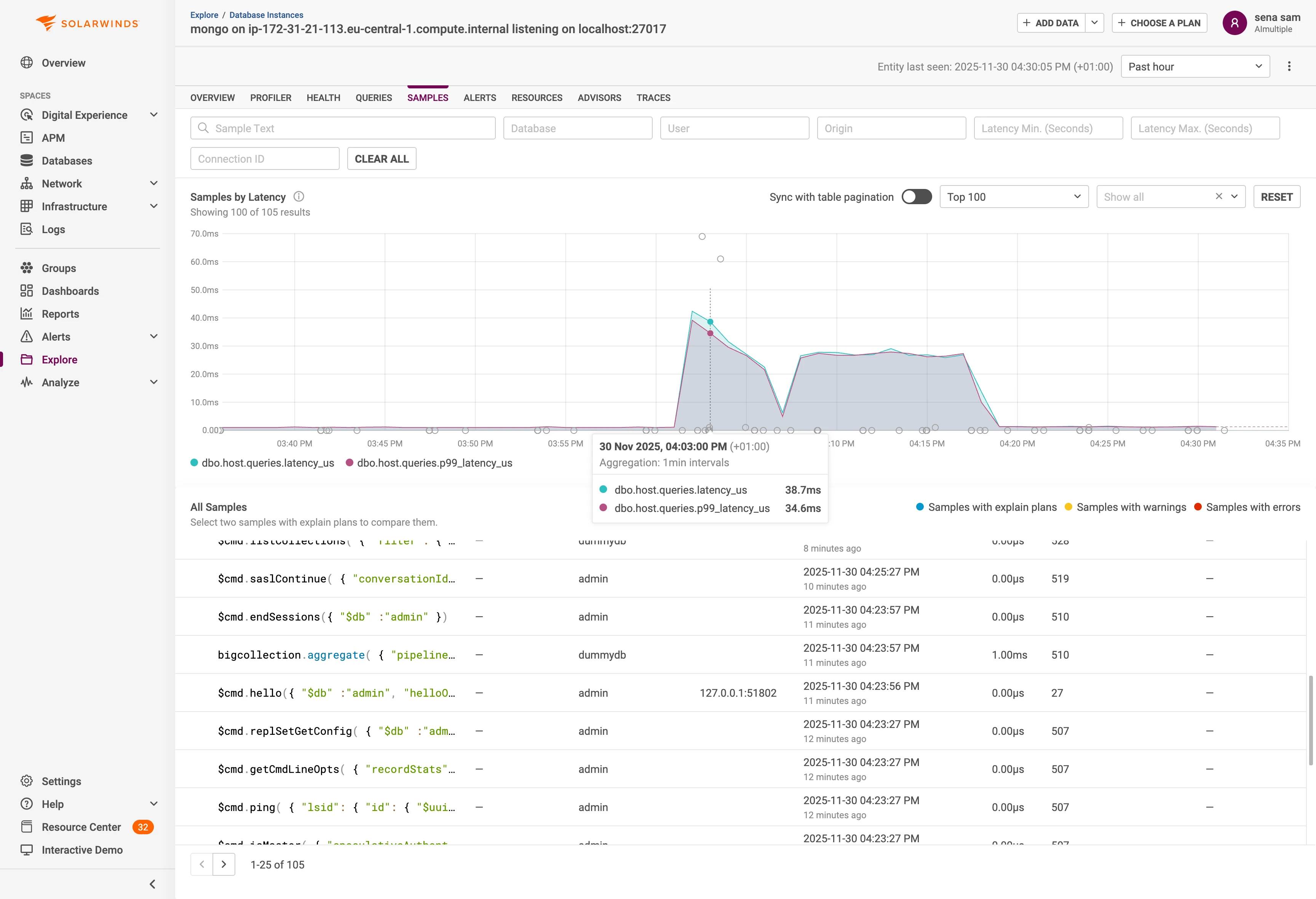The image size is (1316, 899).
Task: Open Settings gear icon in sidebar
Action: [27, 781]
